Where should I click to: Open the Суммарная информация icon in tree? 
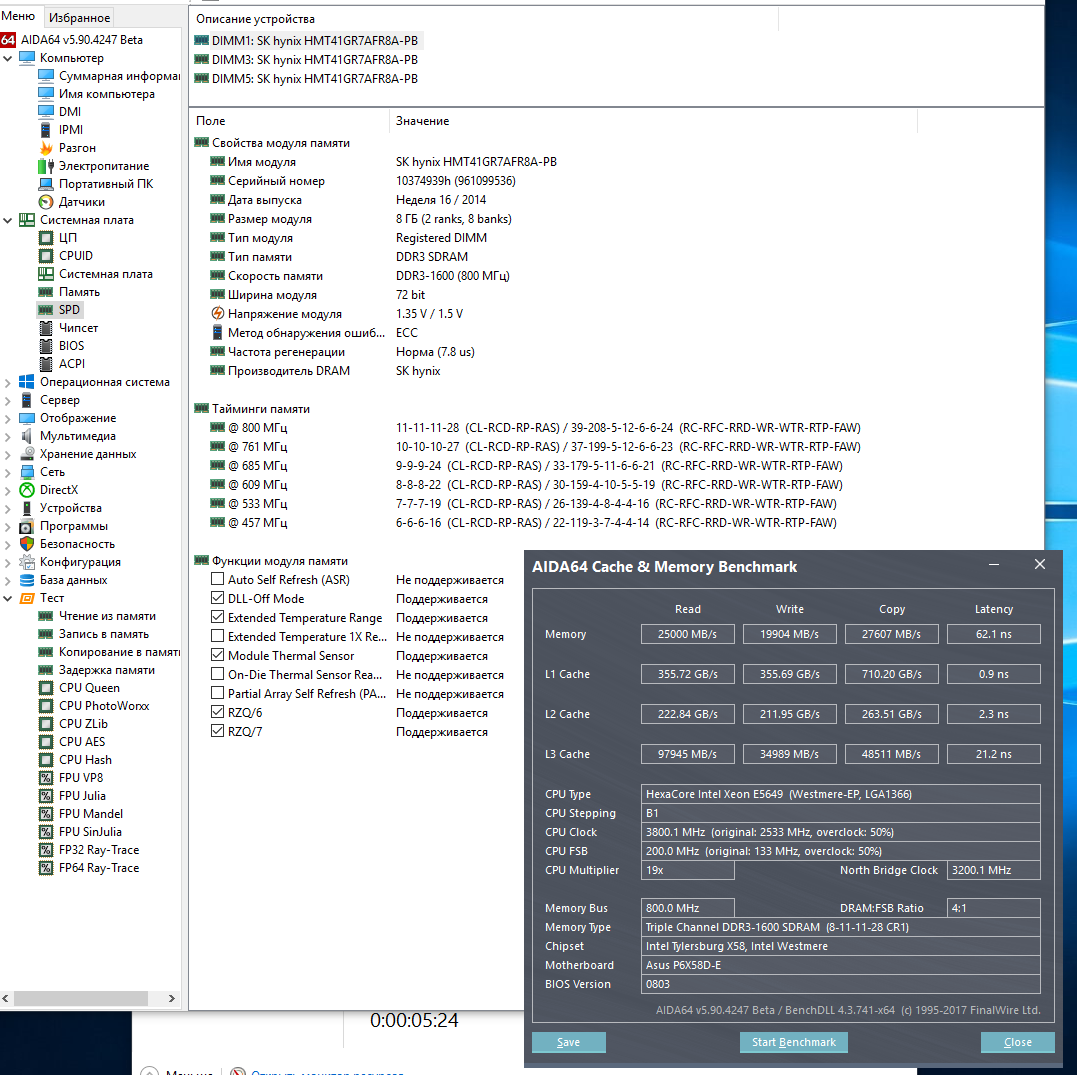pos(46,76)
